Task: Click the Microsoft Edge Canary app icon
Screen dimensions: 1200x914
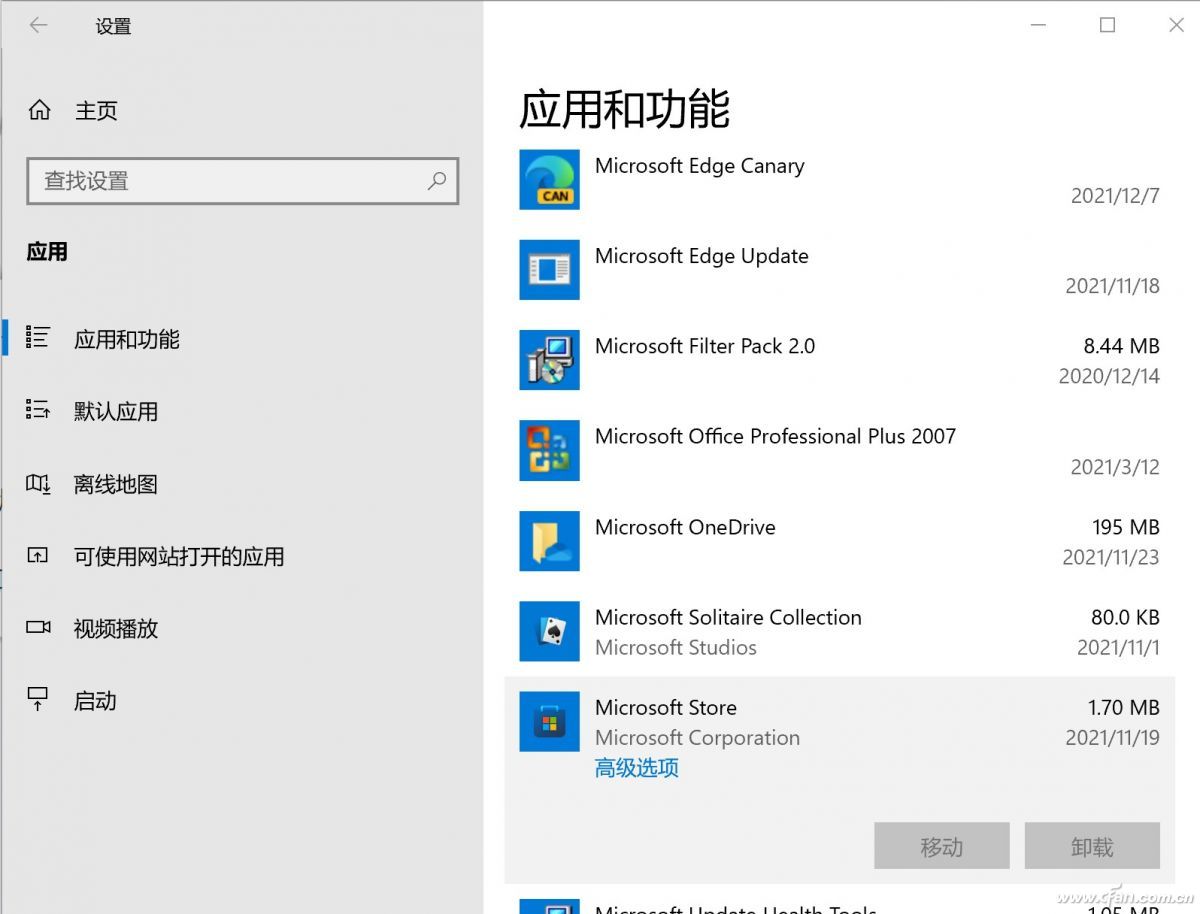Action: pyautogui.click(x=549, y=180)
